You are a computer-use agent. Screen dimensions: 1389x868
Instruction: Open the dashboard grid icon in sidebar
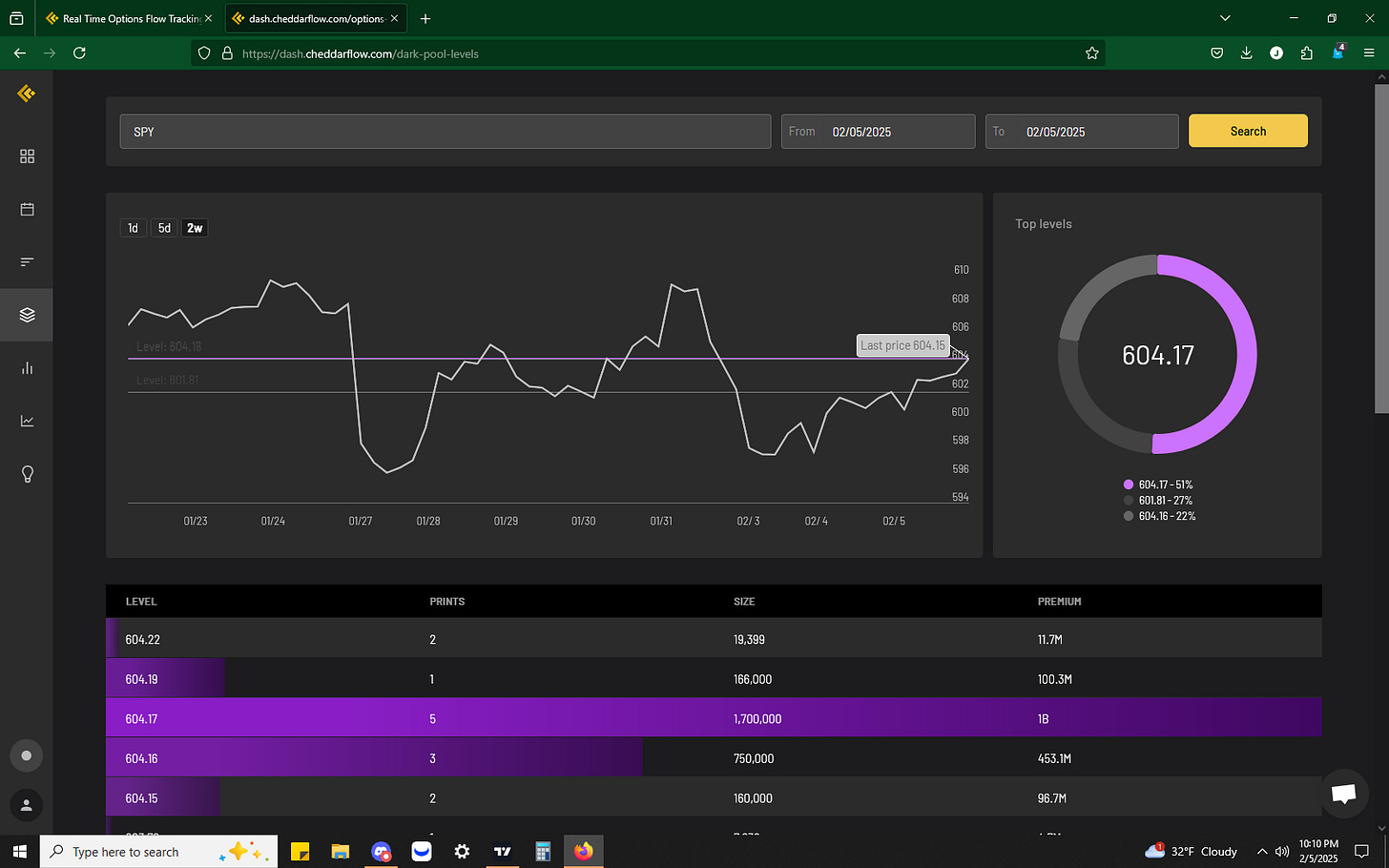[x=27, y=156]
